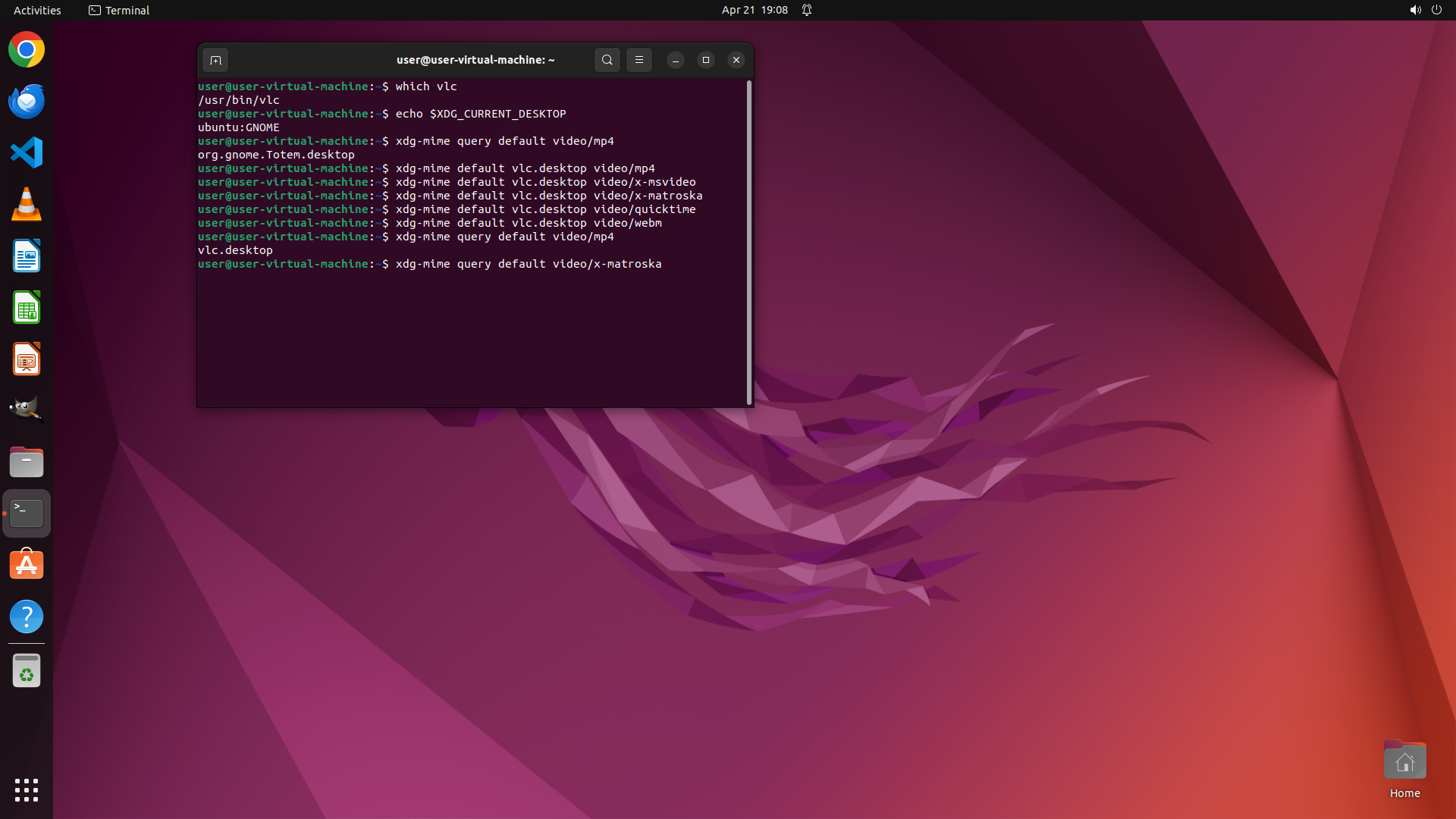Open the Files manager from dock
The height and width of the screenshot is (819, 1456).
pos(27,462)
